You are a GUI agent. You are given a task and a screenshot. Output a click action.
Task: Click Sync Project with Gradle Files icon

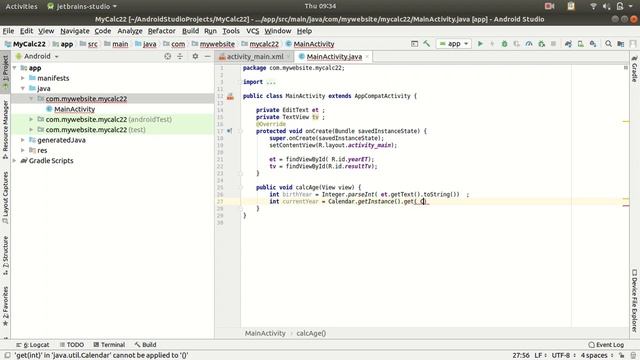tap(568, 43)
